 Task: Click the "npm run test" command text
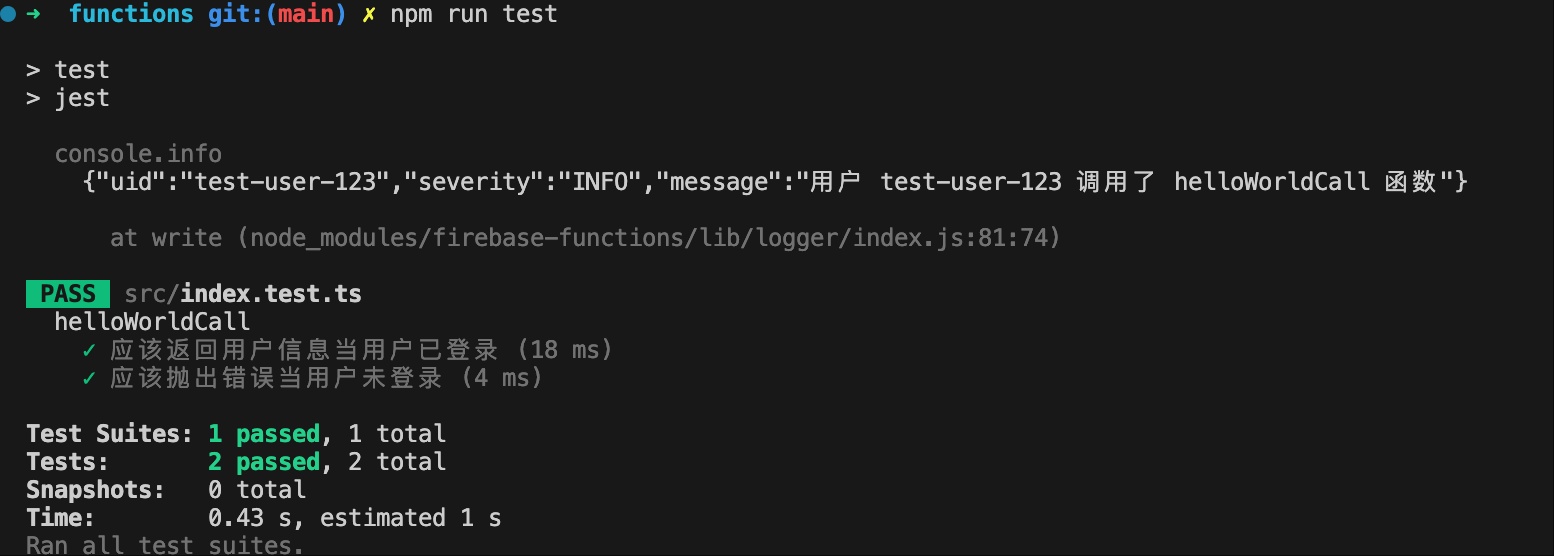(473, 14)
